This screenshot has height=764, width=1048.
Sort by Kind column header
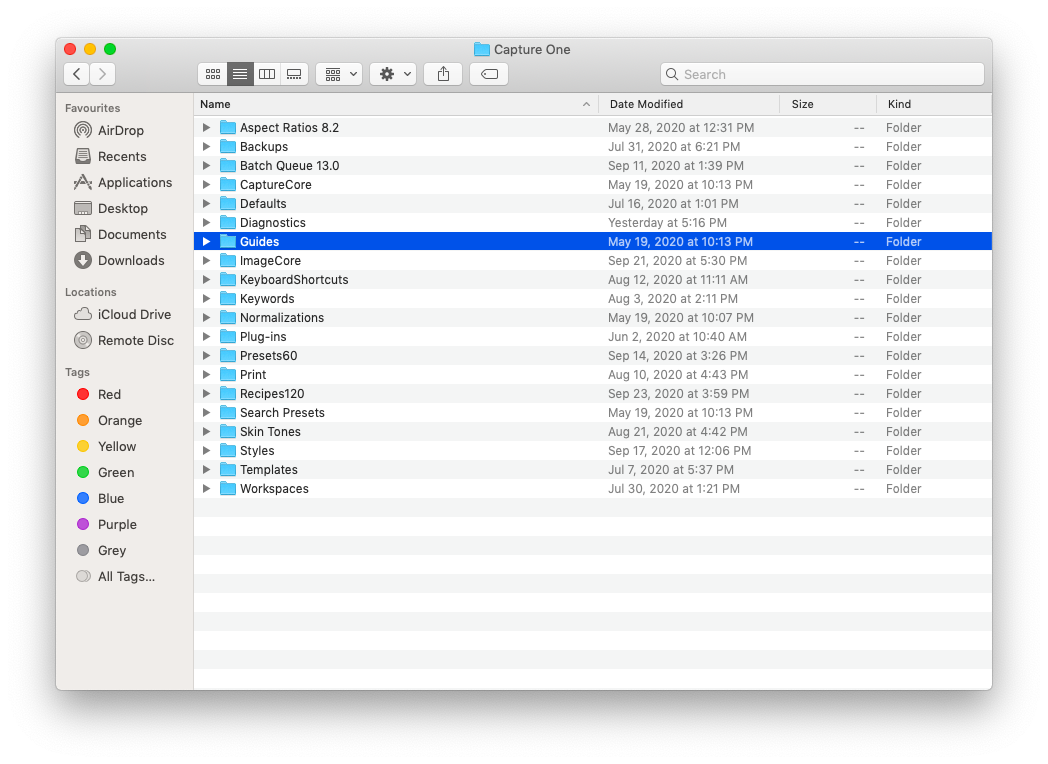934,104
